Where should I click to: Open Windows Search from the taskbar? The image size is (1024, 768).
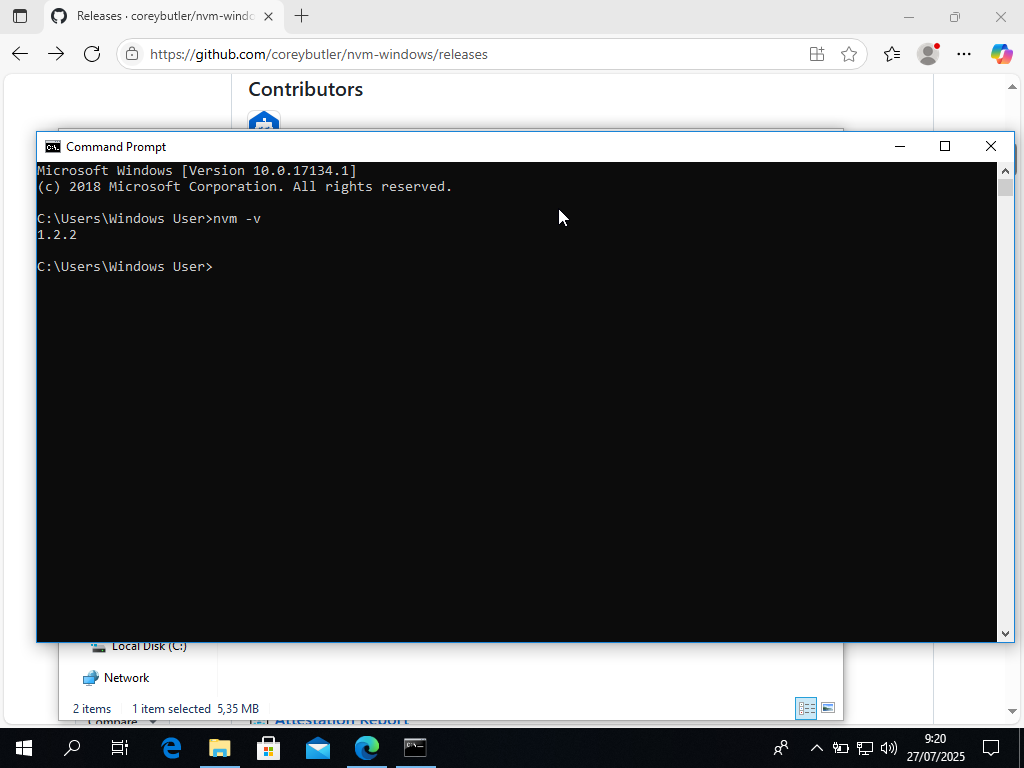[71, 748]
